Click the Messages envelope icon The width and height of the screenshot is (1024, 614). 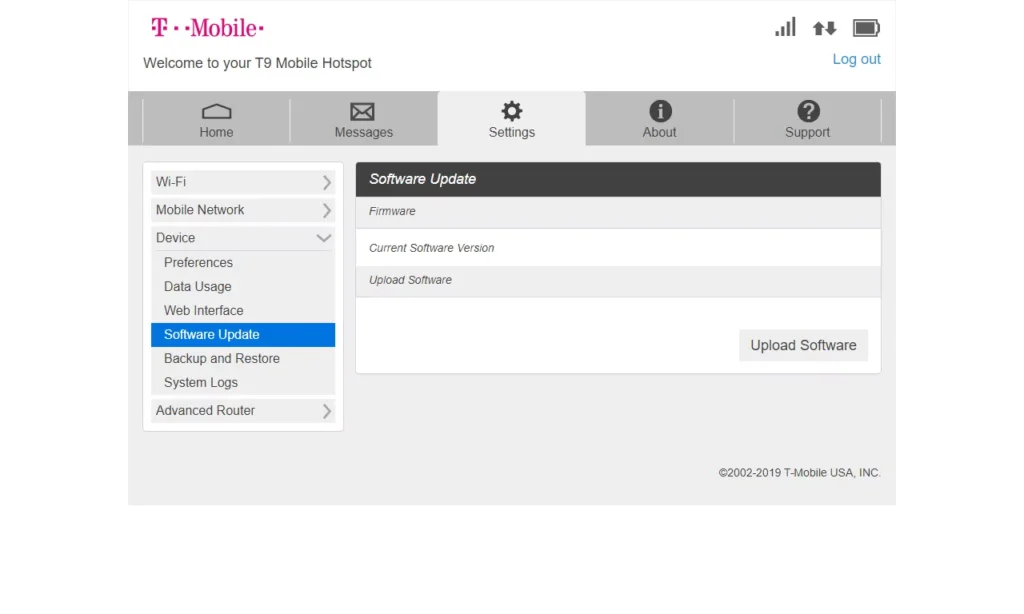coord(362,112)
